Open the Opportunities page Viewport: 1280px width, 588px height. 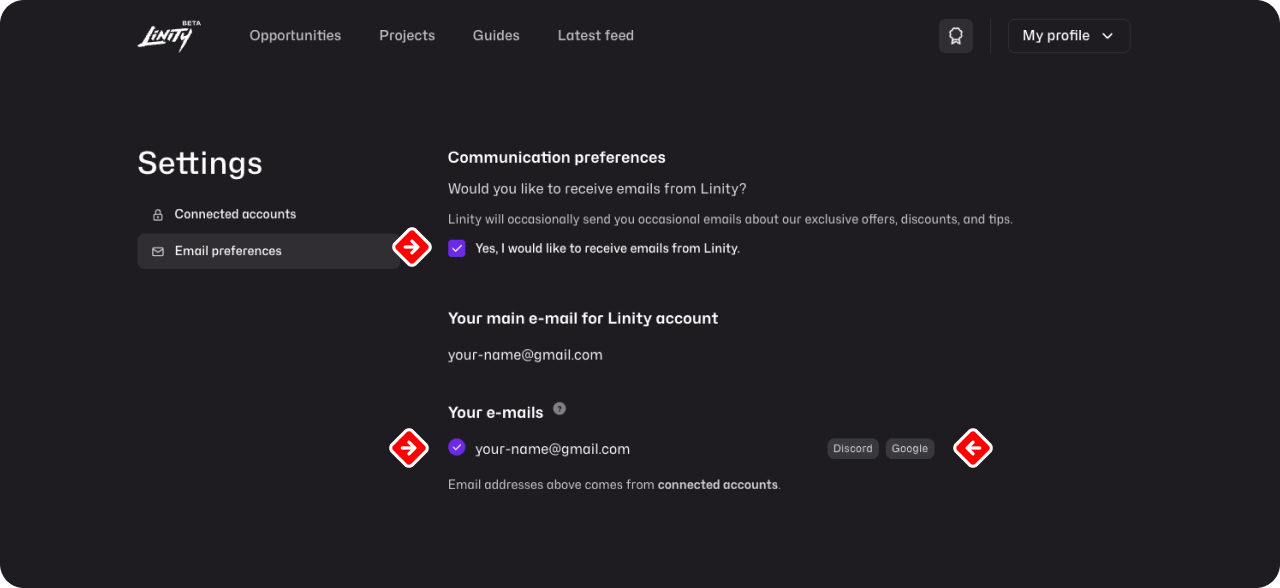[295, 36]
